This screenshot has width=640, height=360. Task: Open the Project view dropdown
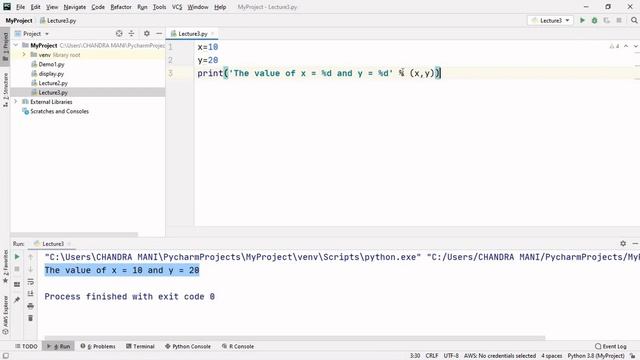click(x=32, y=33)
